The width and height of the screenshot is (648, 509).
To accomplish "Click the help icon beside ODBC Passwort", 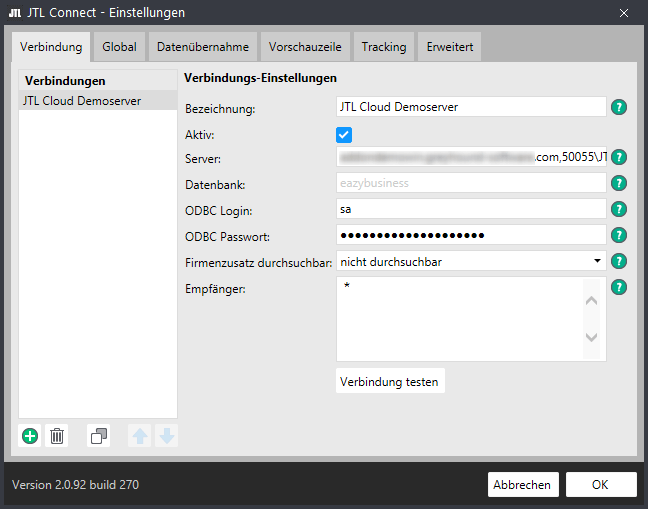I will [619, 235].
